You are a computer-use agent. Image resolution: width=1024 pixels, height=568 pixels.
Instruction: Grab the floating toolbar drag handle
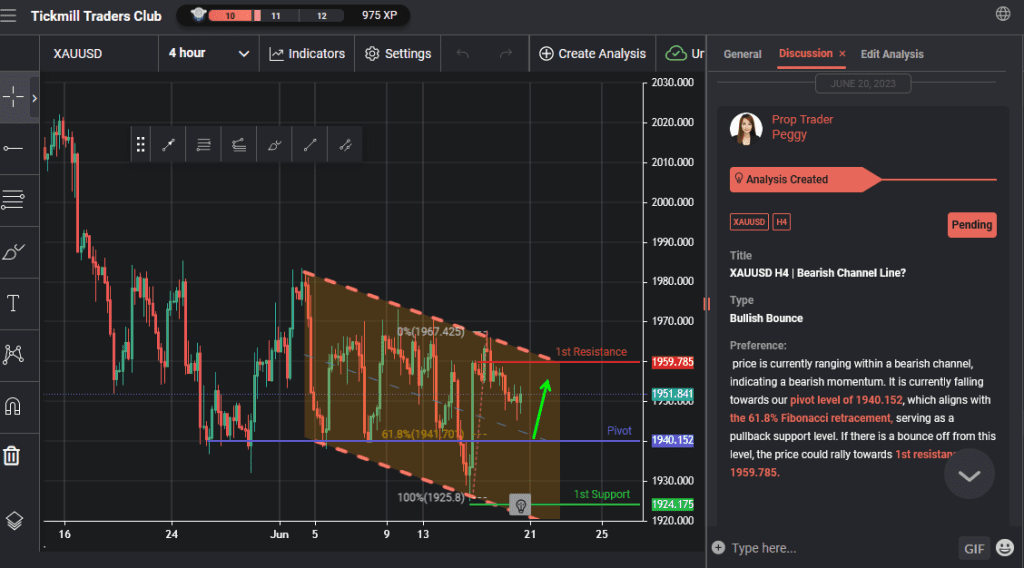coord(140,145)
